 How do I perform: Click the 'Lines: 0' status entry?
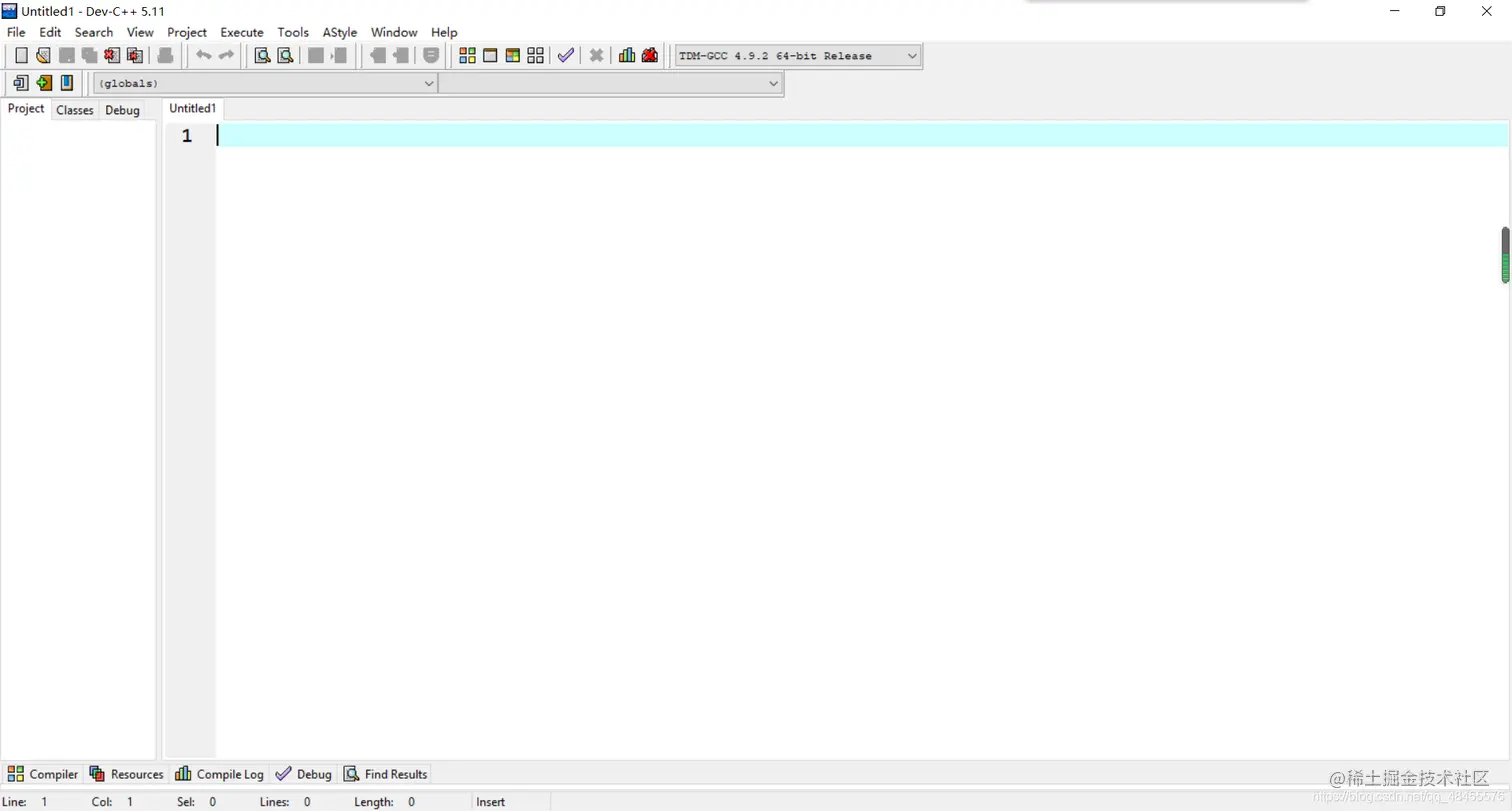285,802
